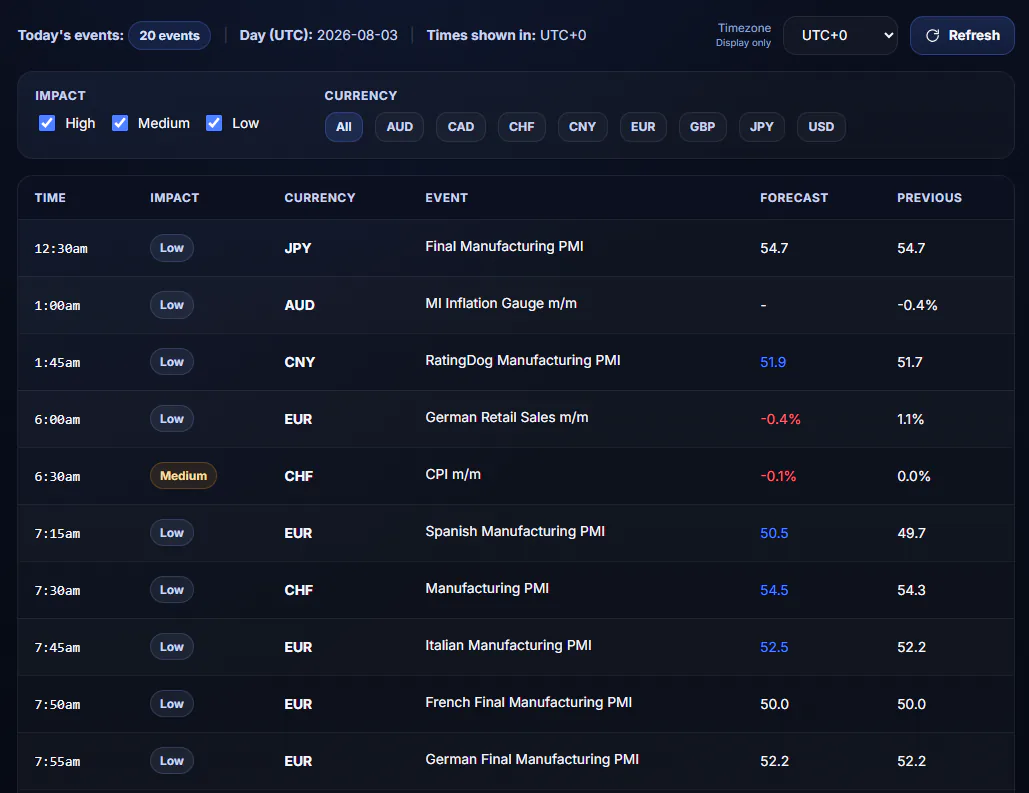
Task: Select the All currency filter
Action: click(x=344, y=127)
